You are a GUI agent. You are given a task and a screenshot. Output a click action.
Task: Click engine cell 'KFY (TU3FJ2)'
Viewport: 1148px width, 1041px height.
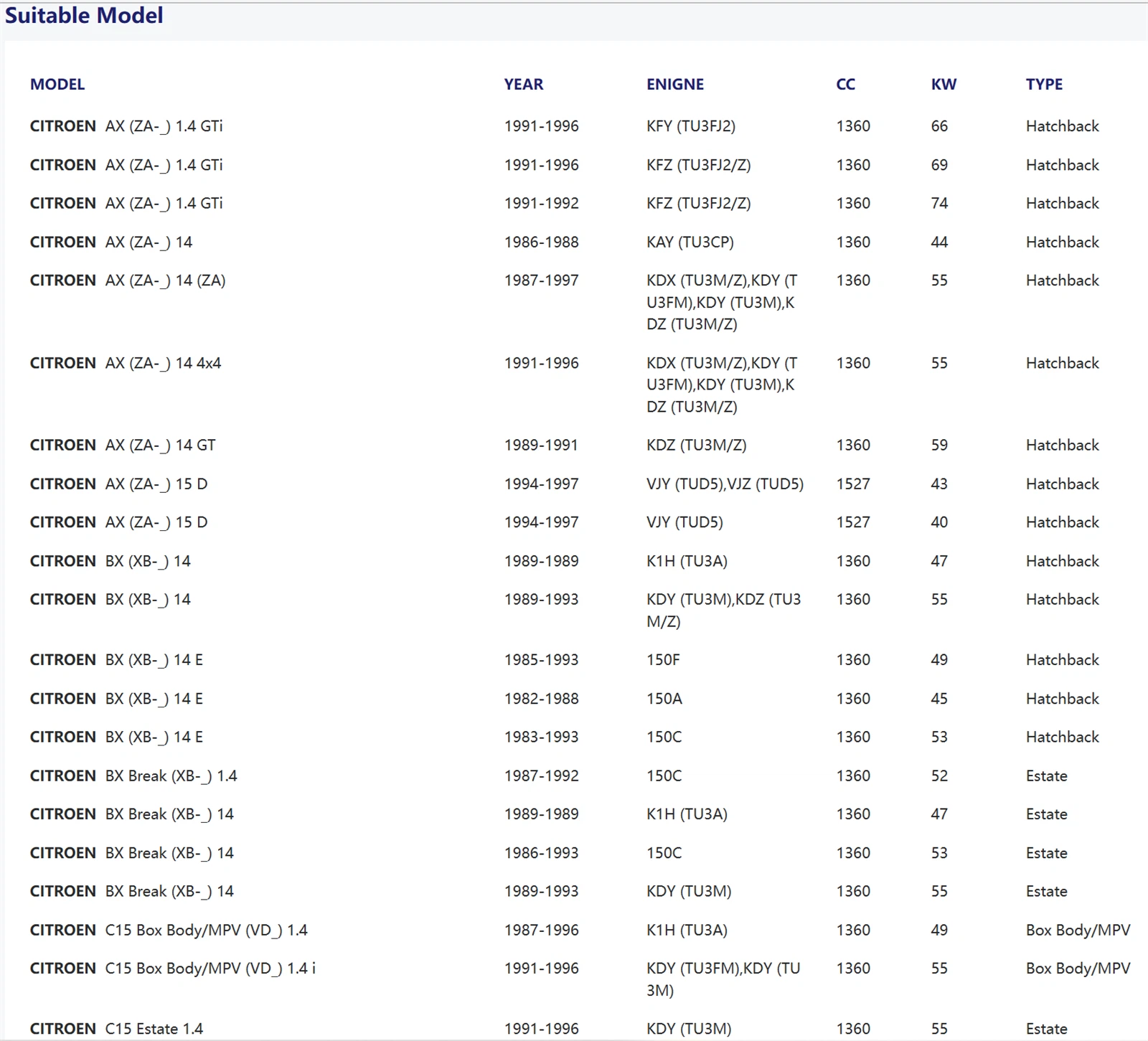[x=691, y=126]
